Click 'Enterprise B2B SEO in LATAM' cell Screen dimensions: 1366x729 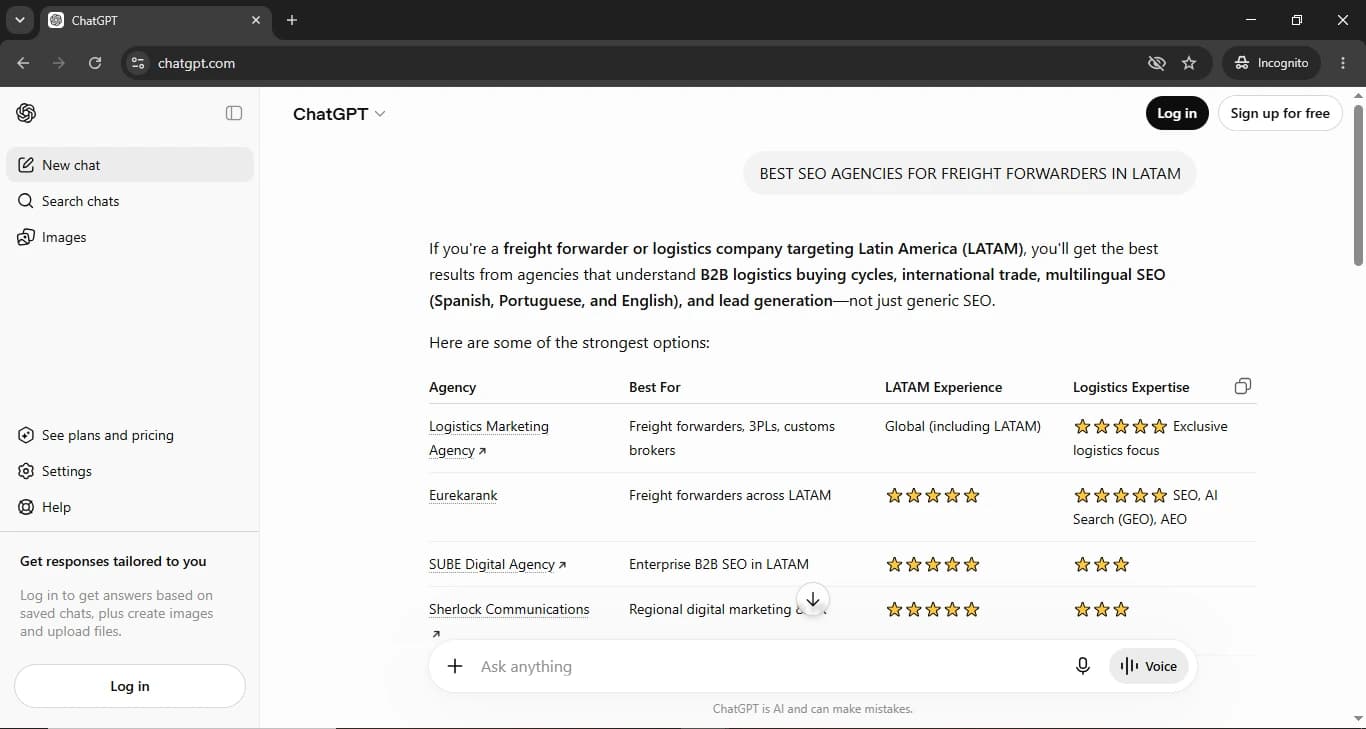719,564
